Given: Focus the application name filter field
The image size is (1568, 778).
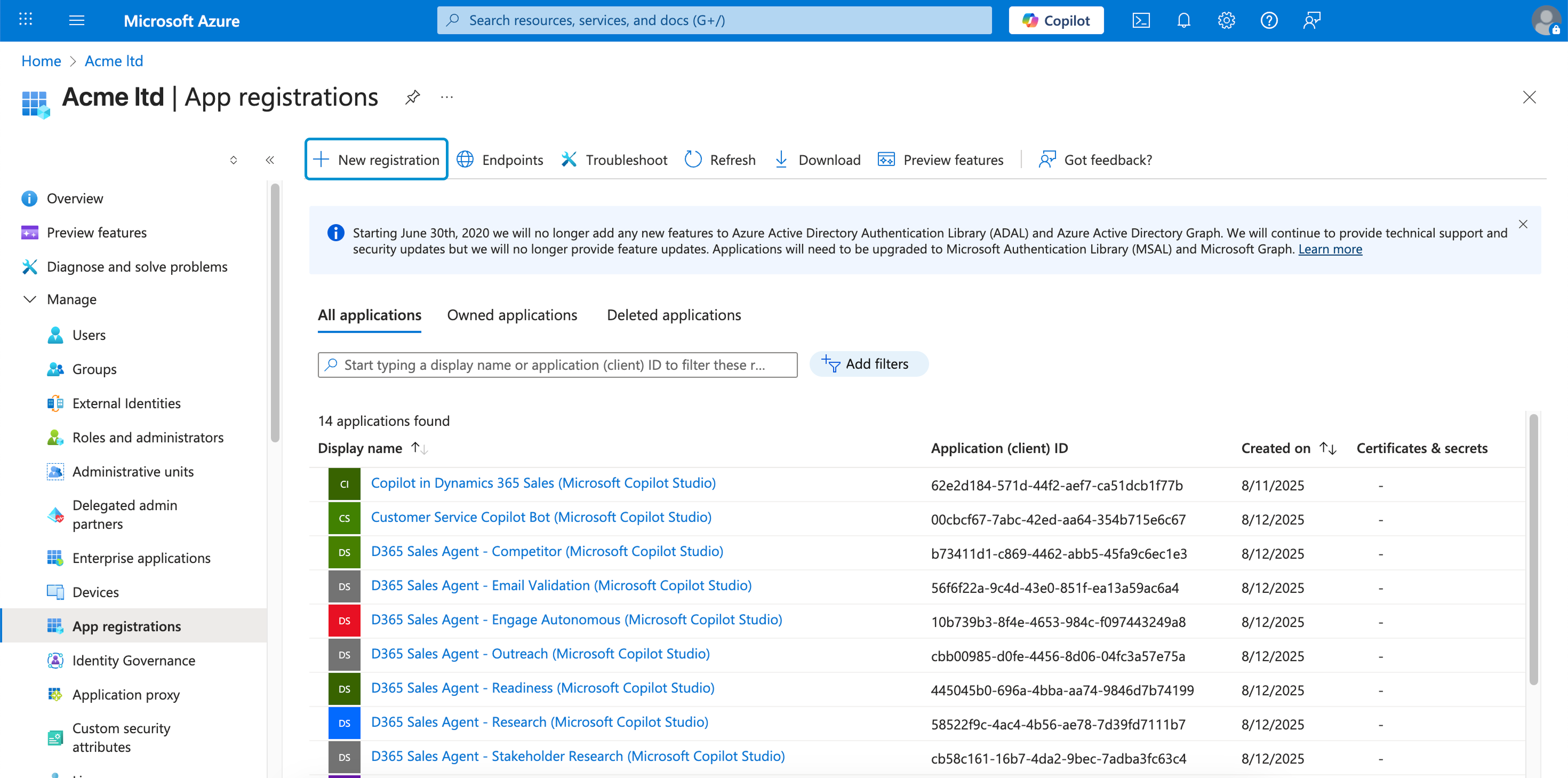Looking at the screenshot, I should click(557, 365).
